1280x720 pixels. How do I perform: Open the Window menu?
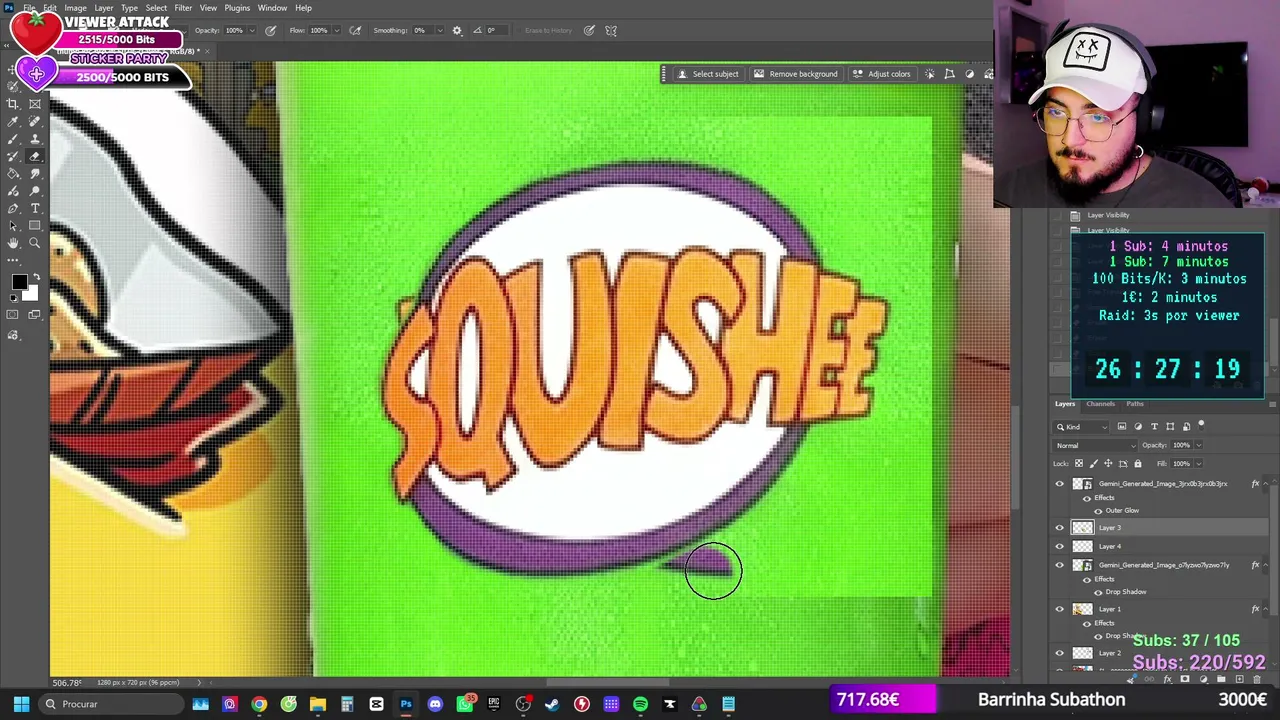[272, 8]
